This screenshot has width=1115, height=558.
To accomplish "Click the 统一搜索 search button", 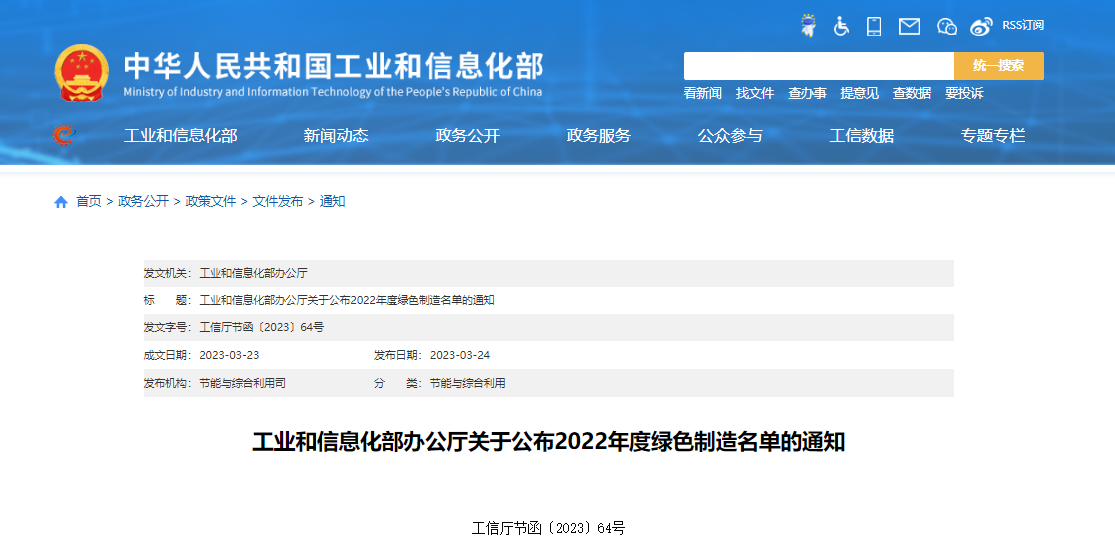I will tap(998, 66).
